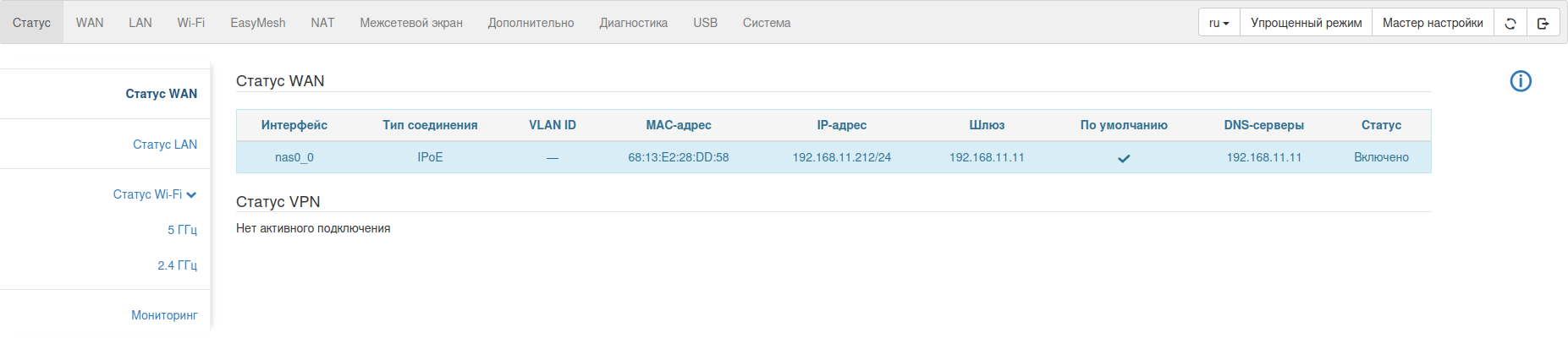Click the page refresh icon
This screenshot has width=1568, height=344.
[x=1510, y=23]
